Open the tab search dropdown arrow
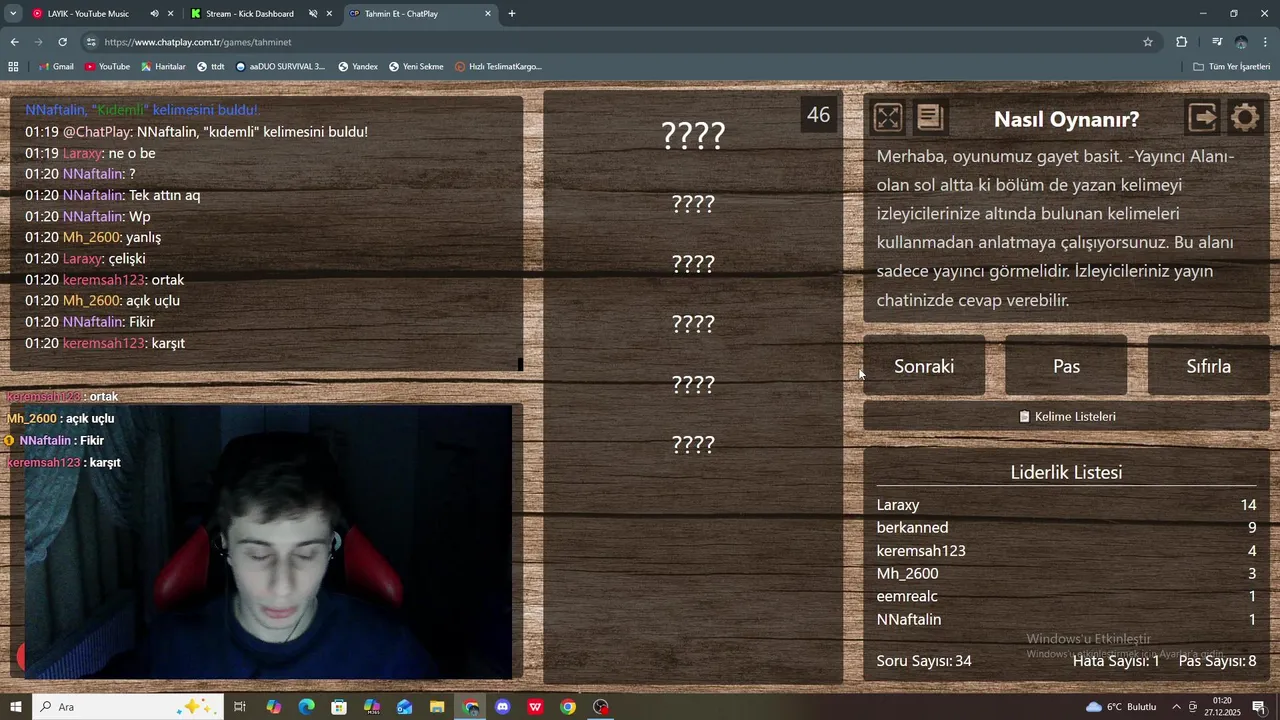Viewport: 1280px width, 720px height. click(x=13, y=14)
